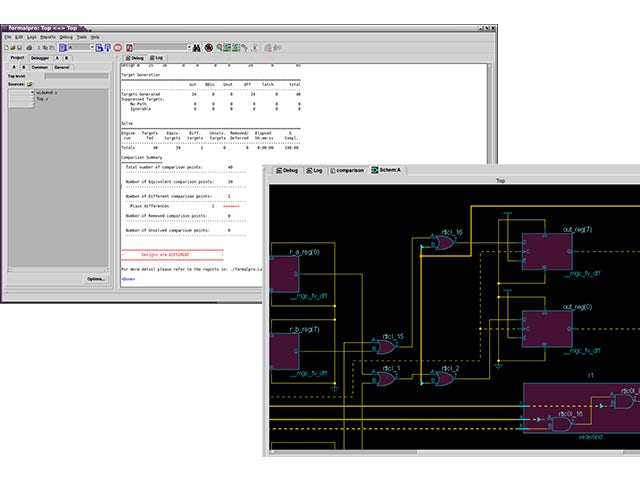Click the round red stop icon
Screen dimensions: 640x480
(209, 47)
